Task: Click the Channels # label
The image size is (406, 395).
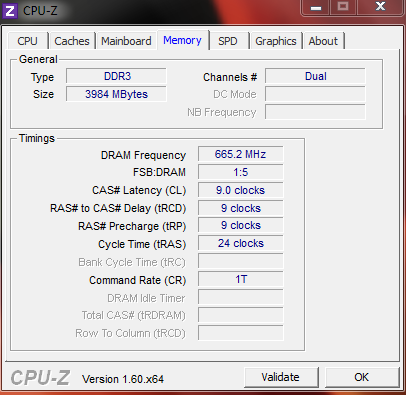Action: [230, 77]
